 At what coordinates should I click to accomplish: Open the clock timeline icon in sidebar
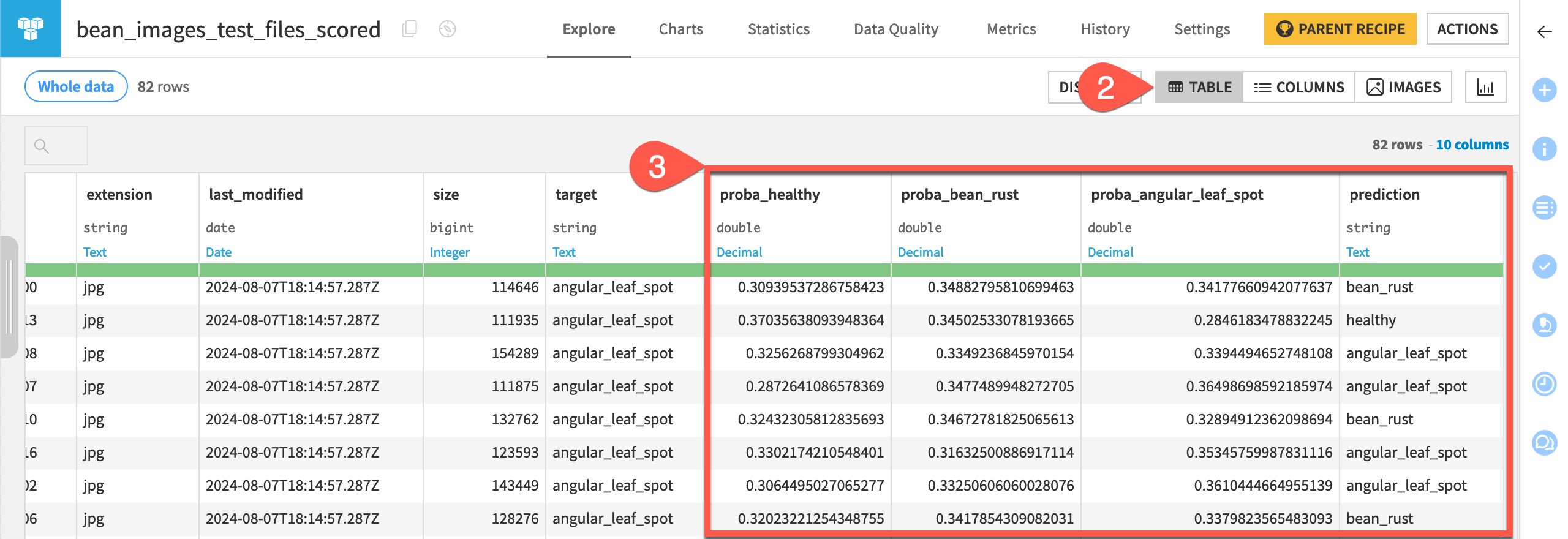point(1544,384)
